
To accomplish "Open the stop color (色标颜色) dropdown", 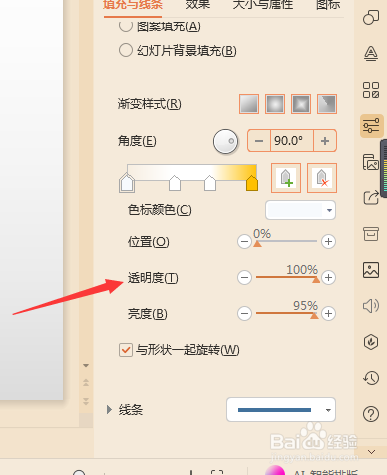I will click(x=300, y=210).
